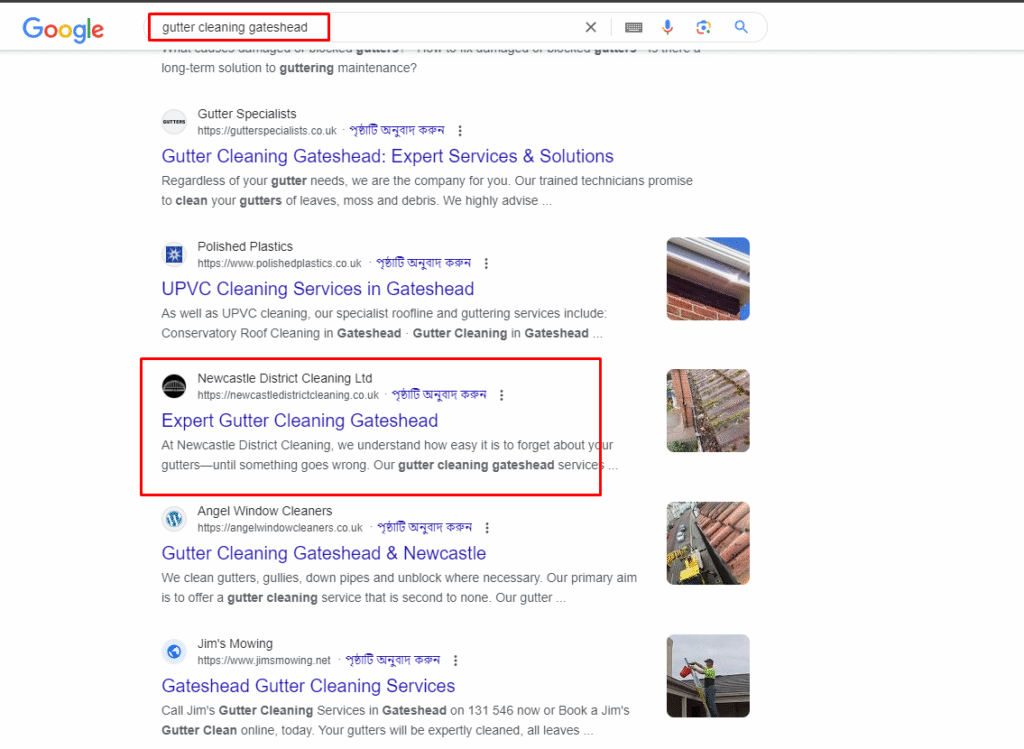Click the www.jimsmowing.net URL
The image size is (1024, 749).
(x=264, y=660)
